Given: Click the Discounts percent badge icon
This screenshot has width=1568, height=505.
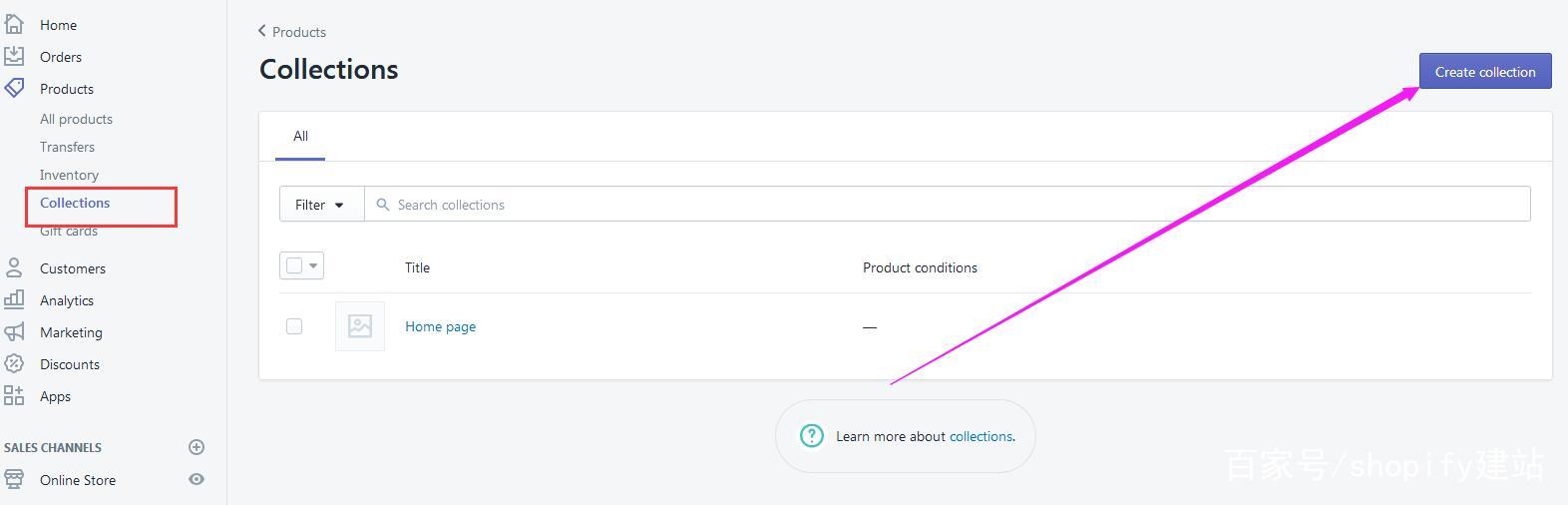Looking at the screenshot, I should tap(14, 363).
